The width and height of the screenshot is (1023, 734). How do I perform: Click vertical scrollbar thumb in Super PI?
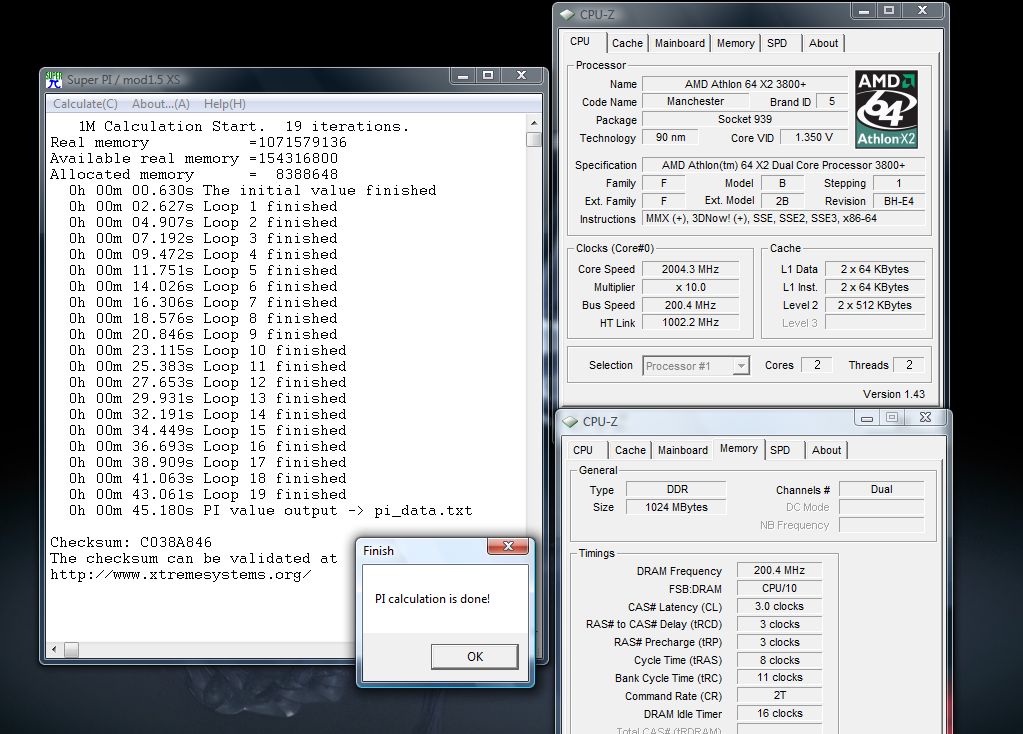(534, 140)
